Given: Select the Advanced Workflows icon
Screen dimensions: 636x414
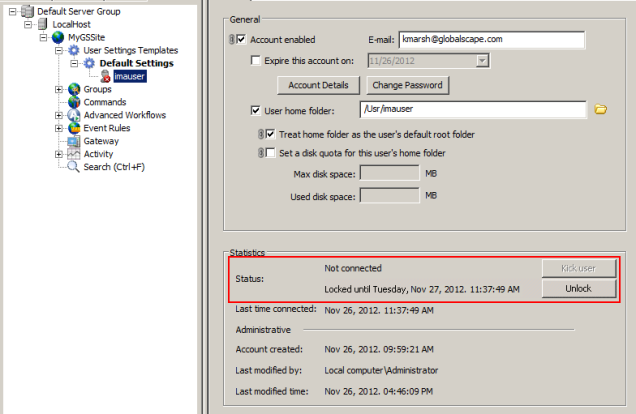Looking at the screenshot, I should 75,115.
